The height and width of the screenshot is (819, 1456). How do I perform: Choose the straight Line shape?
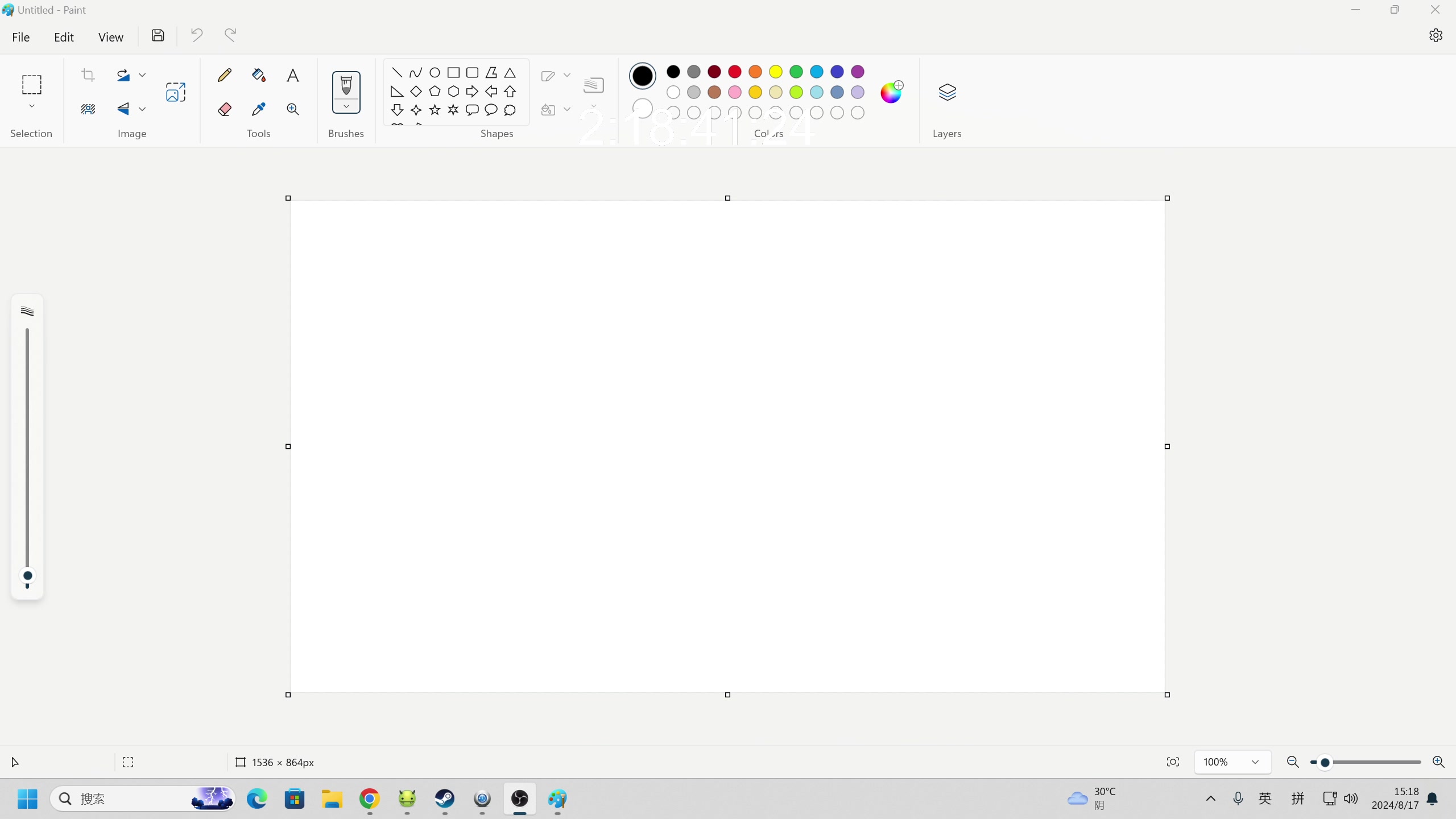[x=397, y=72]
